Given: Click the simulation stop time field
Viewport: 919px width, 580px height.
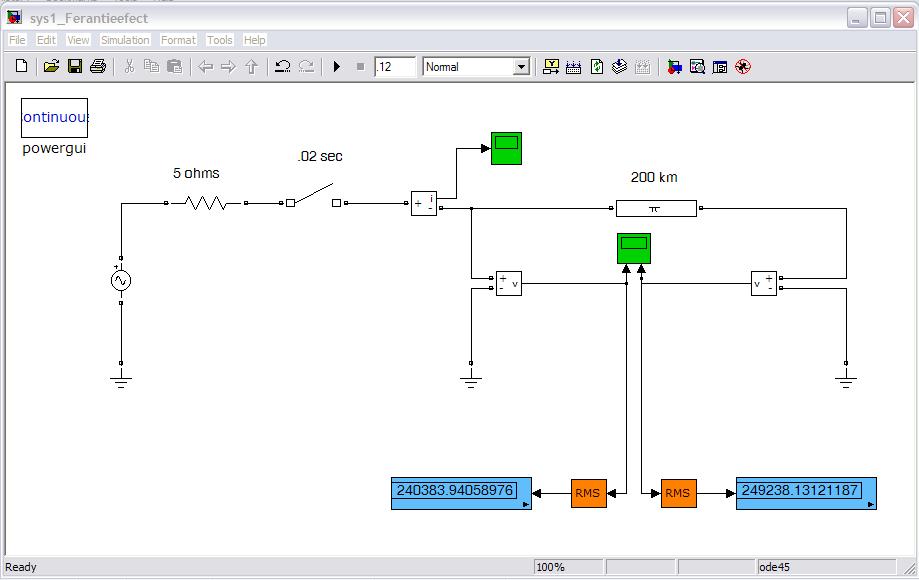Looking at the screenshot, I should (395, 67).
